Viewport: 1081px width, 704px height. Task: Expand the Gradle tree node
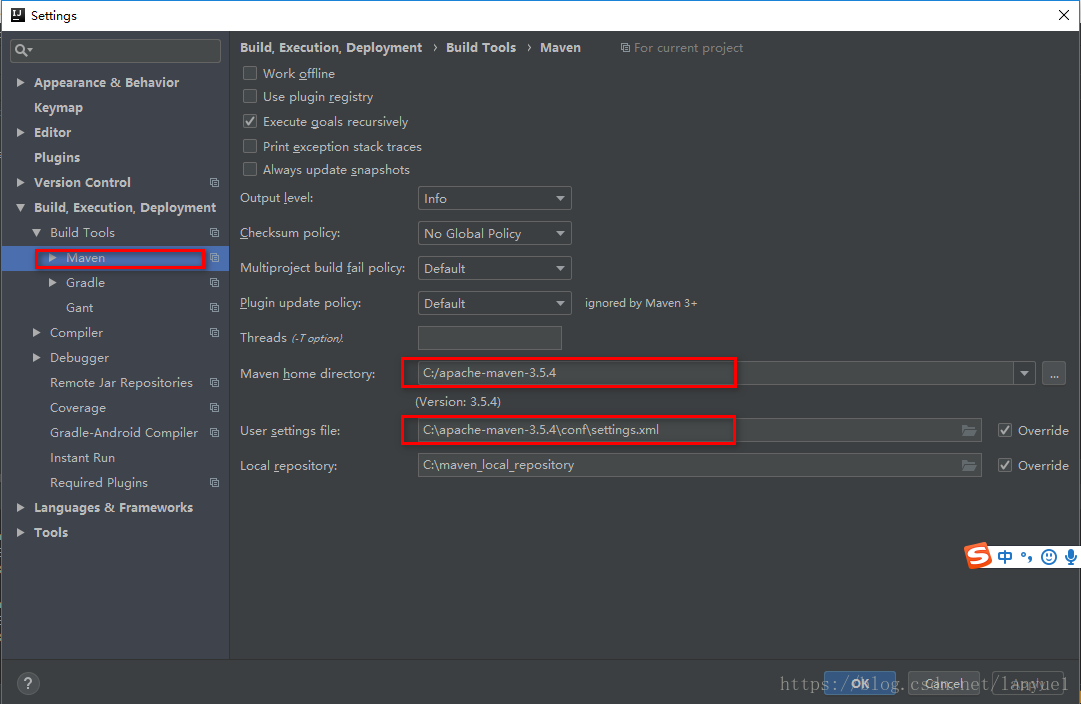click(53, 283)
